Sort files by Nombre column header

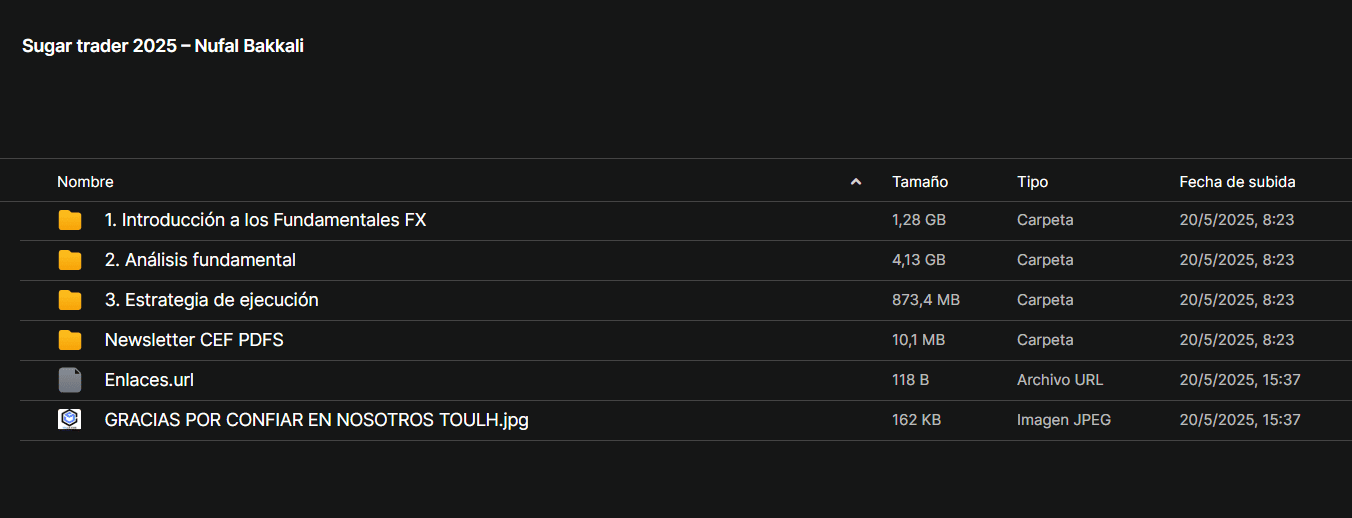point(85,182)
